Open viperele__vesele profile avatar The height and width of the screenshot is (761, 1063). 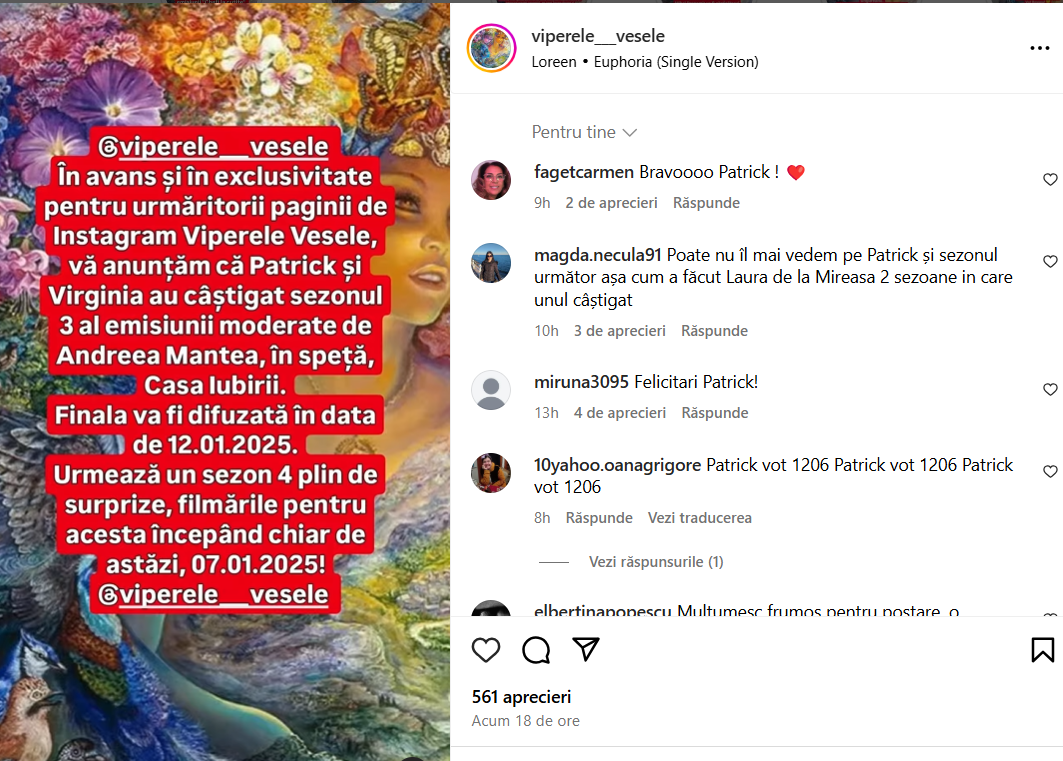click(x=492, y=48)
